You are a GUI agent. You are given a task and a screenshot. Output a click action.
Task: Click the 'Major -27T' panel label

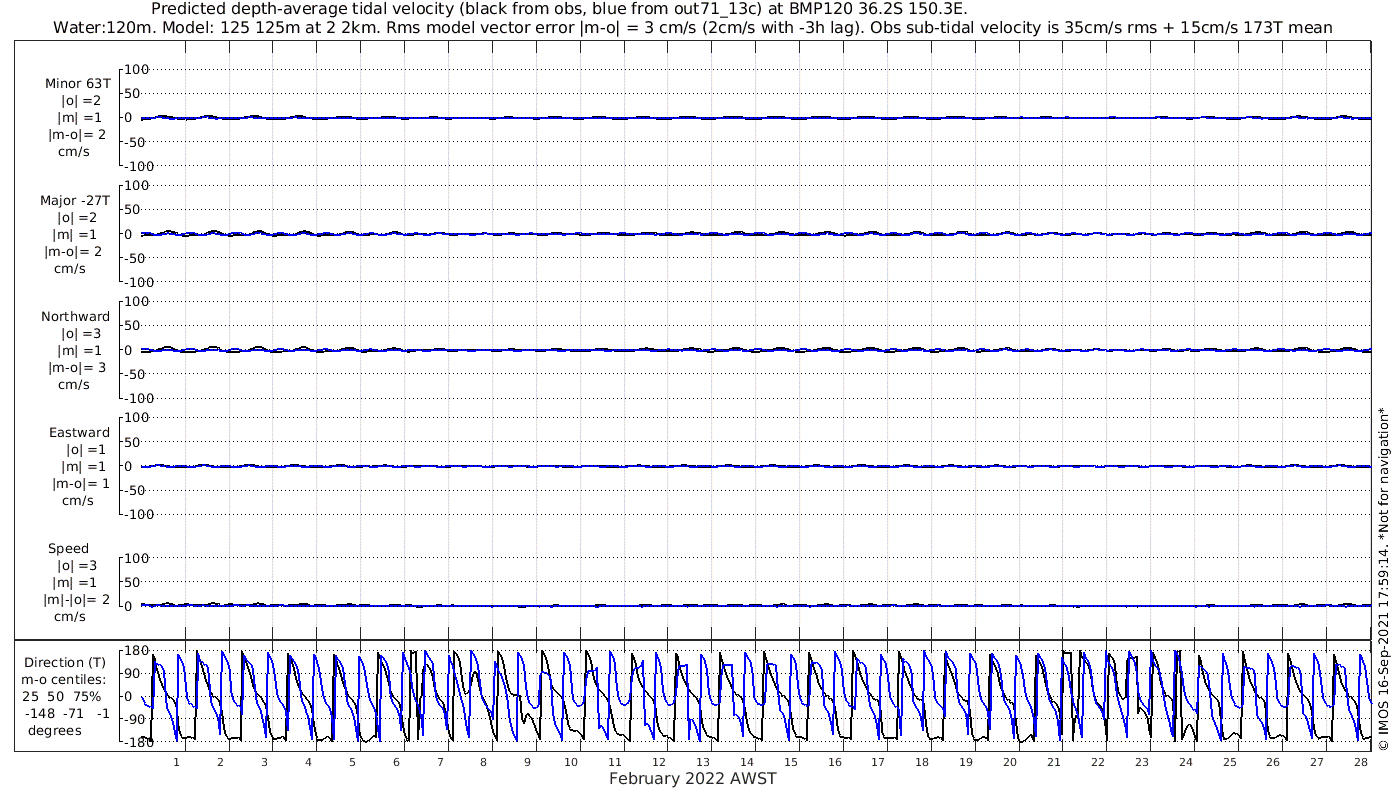76,200
